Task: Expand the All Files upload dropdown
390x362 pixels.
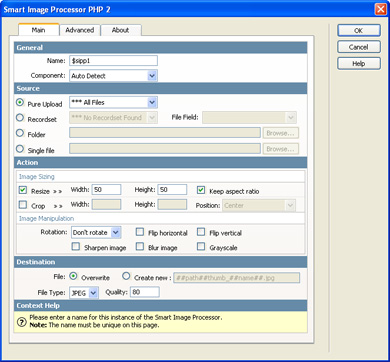Action: [113, 102]
